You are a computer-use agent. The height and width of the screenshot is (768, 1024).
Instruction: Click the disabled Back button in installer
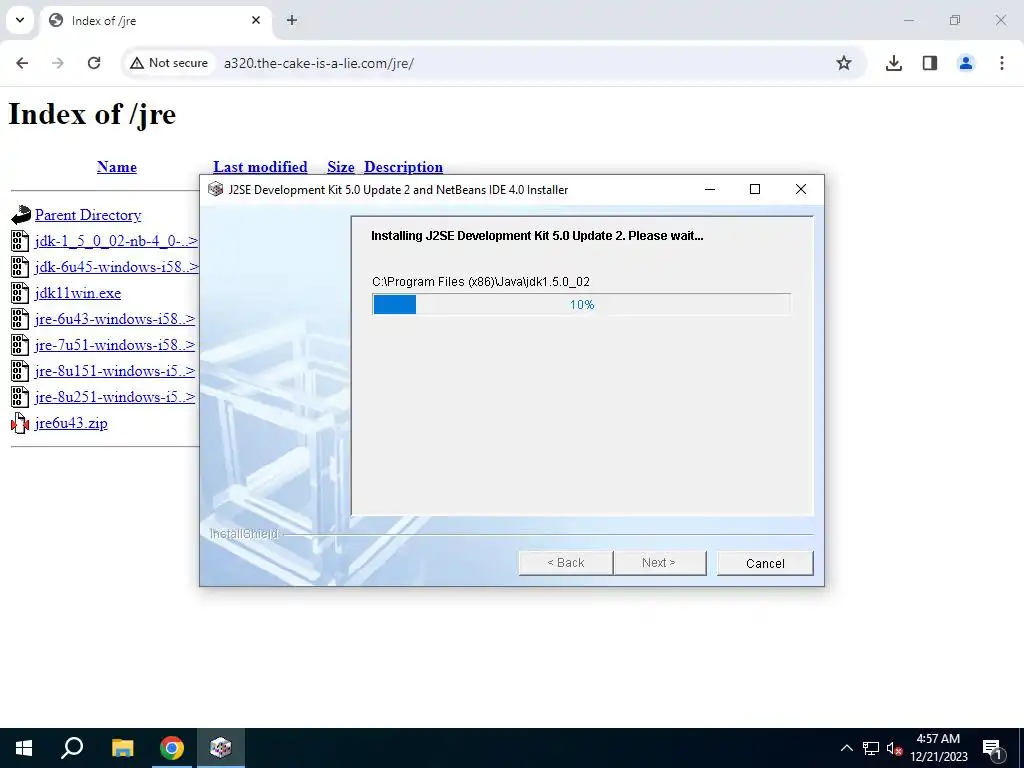click(566, 563)
